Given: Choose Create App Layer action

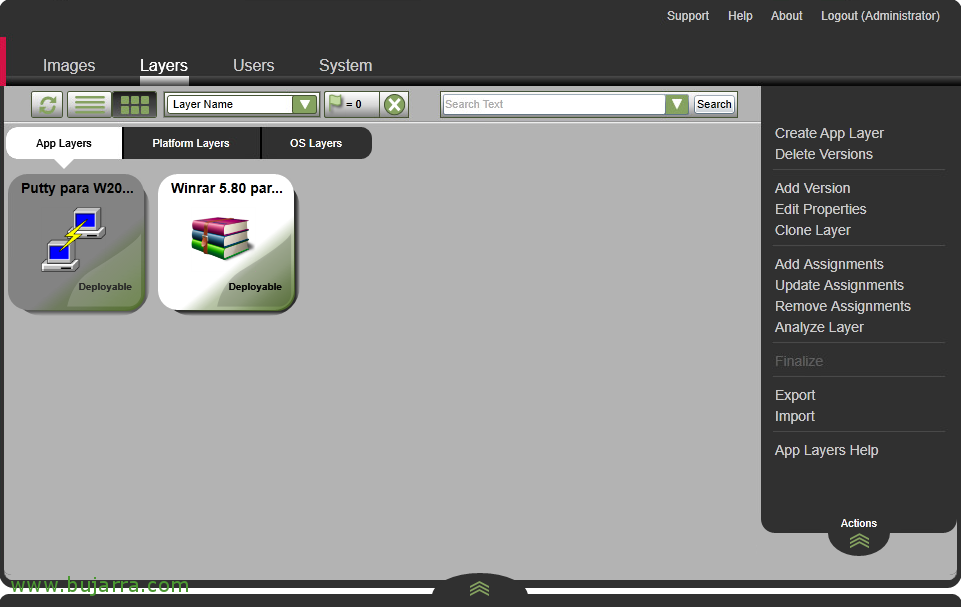Looking at the screenshot, I should click(829, 133).
